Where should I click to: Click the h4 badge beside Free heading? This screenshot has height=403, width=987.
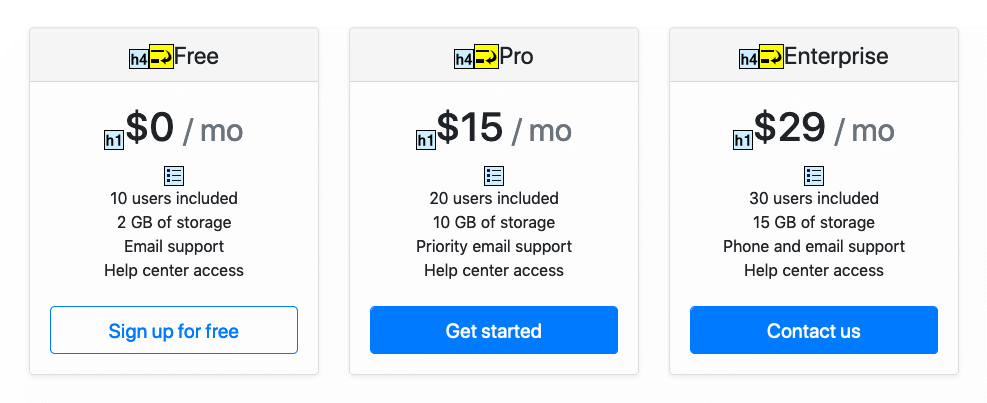coord(139,59)
